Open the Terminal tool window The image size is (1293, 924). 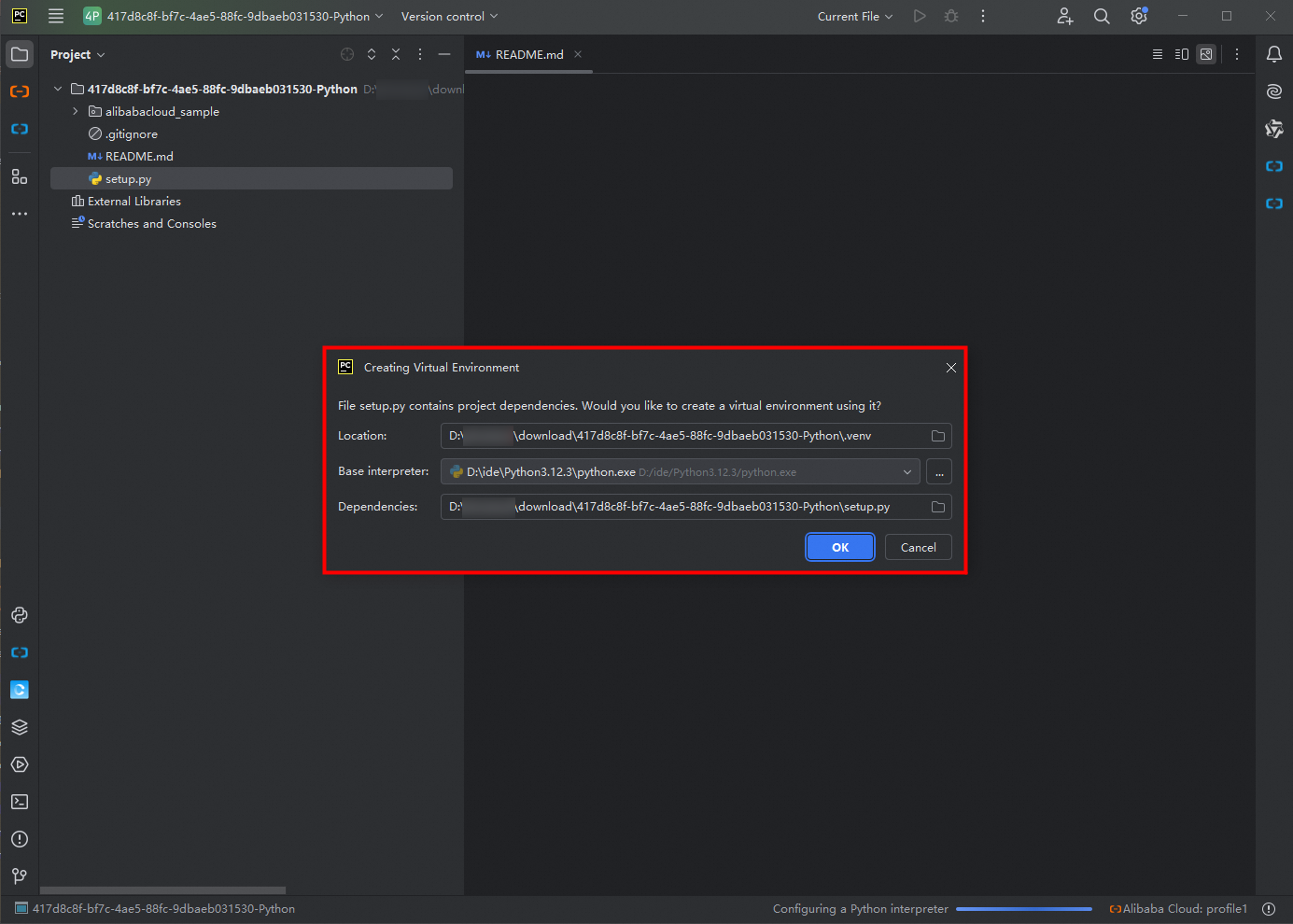[x=20, y=802]
